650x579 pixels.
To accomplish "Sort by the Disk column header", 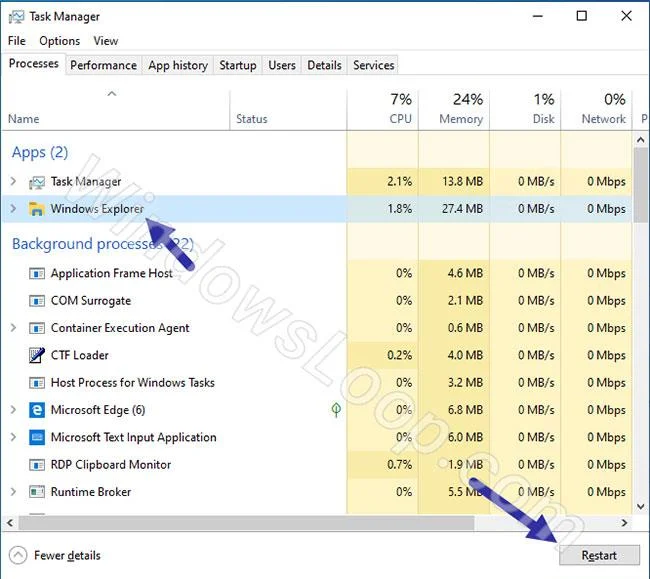I will pyautogui.click(x=525, y=110).
